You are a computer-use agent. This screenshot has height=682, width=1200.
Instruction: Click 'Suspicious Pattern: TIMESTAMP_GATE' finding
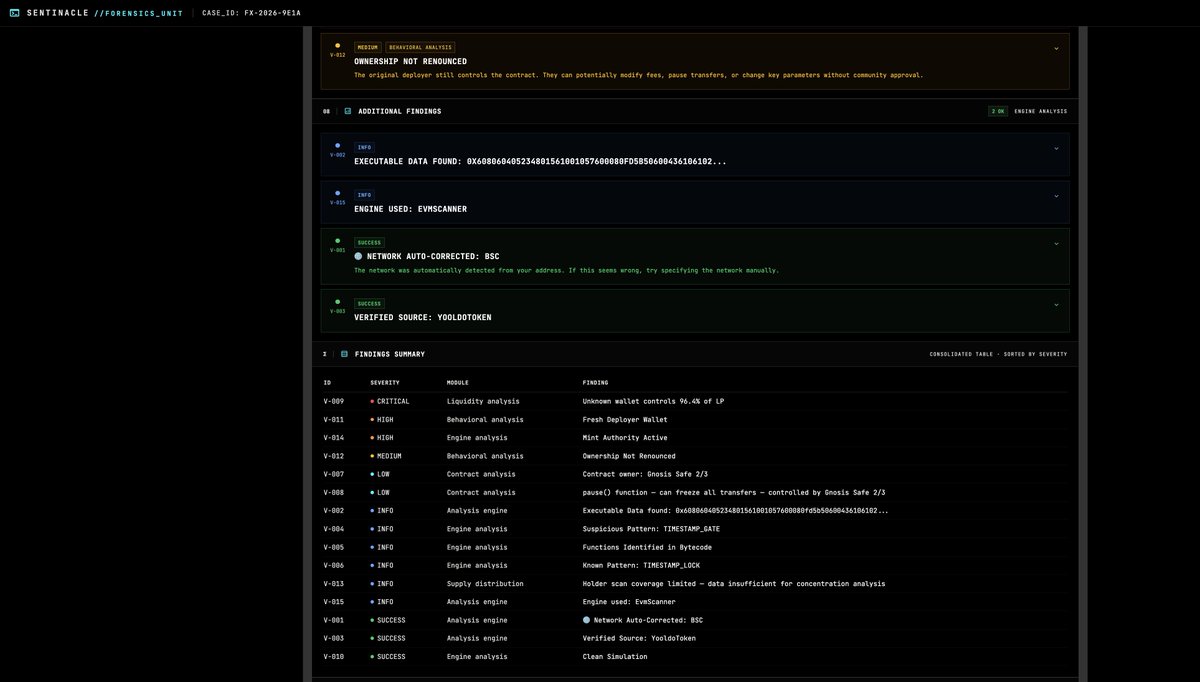[651, 529]
